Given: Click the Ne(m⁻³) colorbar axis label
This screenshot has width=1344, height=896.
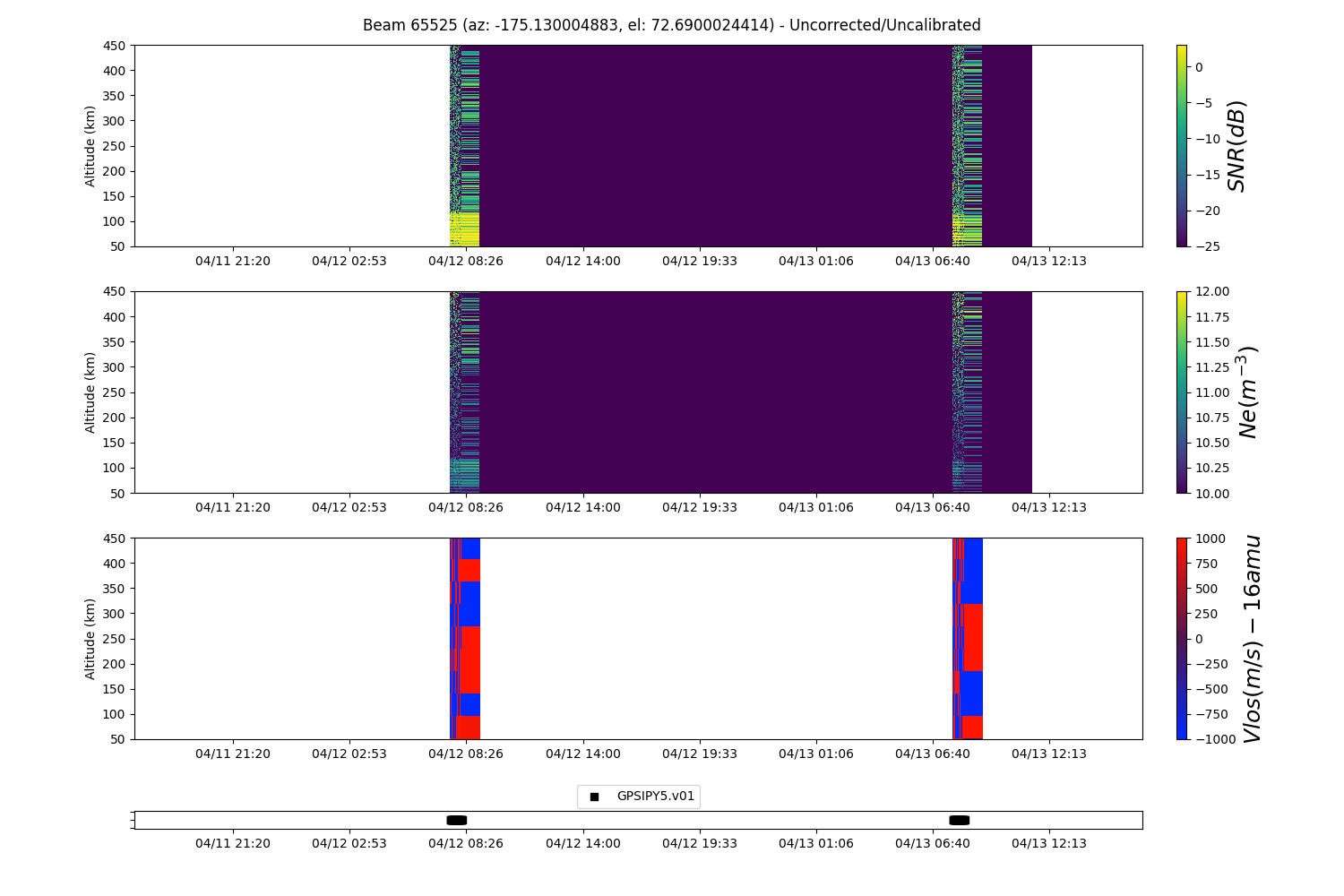Looking at the screenshot, I should 1247,392.
